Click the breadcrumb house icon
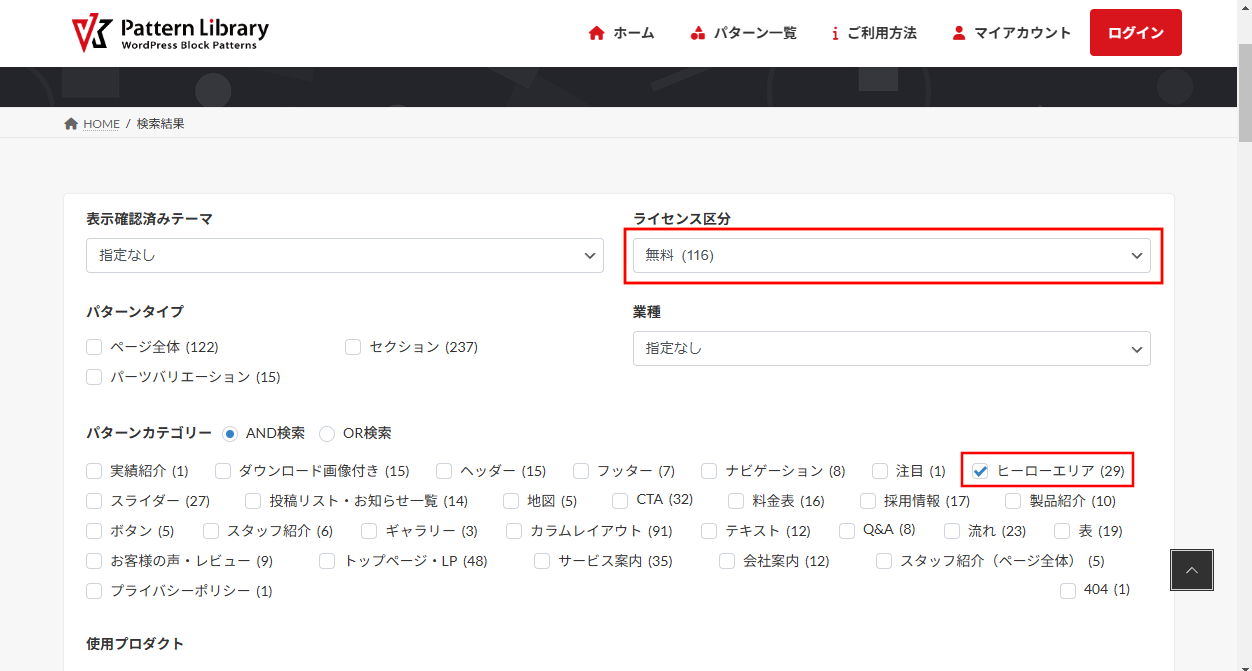1252x671 pixels. (71, 124)
